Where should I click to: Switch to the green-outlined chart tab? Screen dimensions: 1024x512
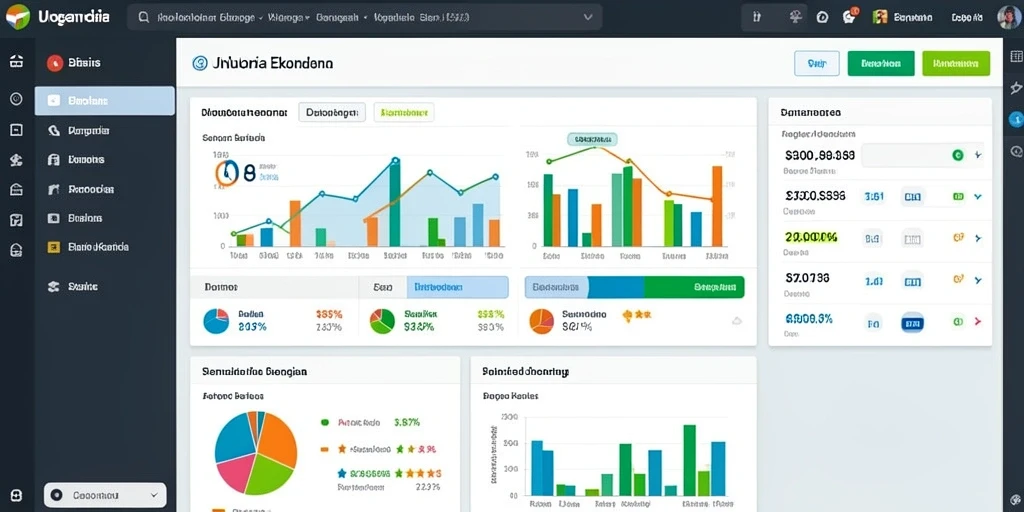[x=404, y=112]
